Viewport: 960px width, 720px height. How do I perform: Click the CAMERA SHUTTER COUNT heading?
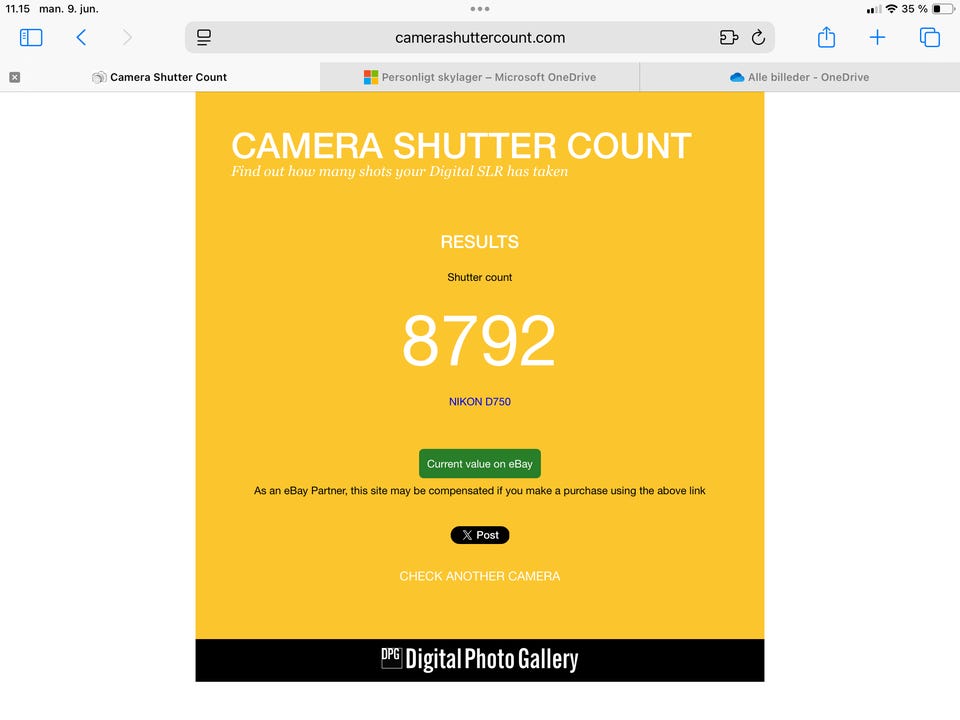tap(462, 146)
